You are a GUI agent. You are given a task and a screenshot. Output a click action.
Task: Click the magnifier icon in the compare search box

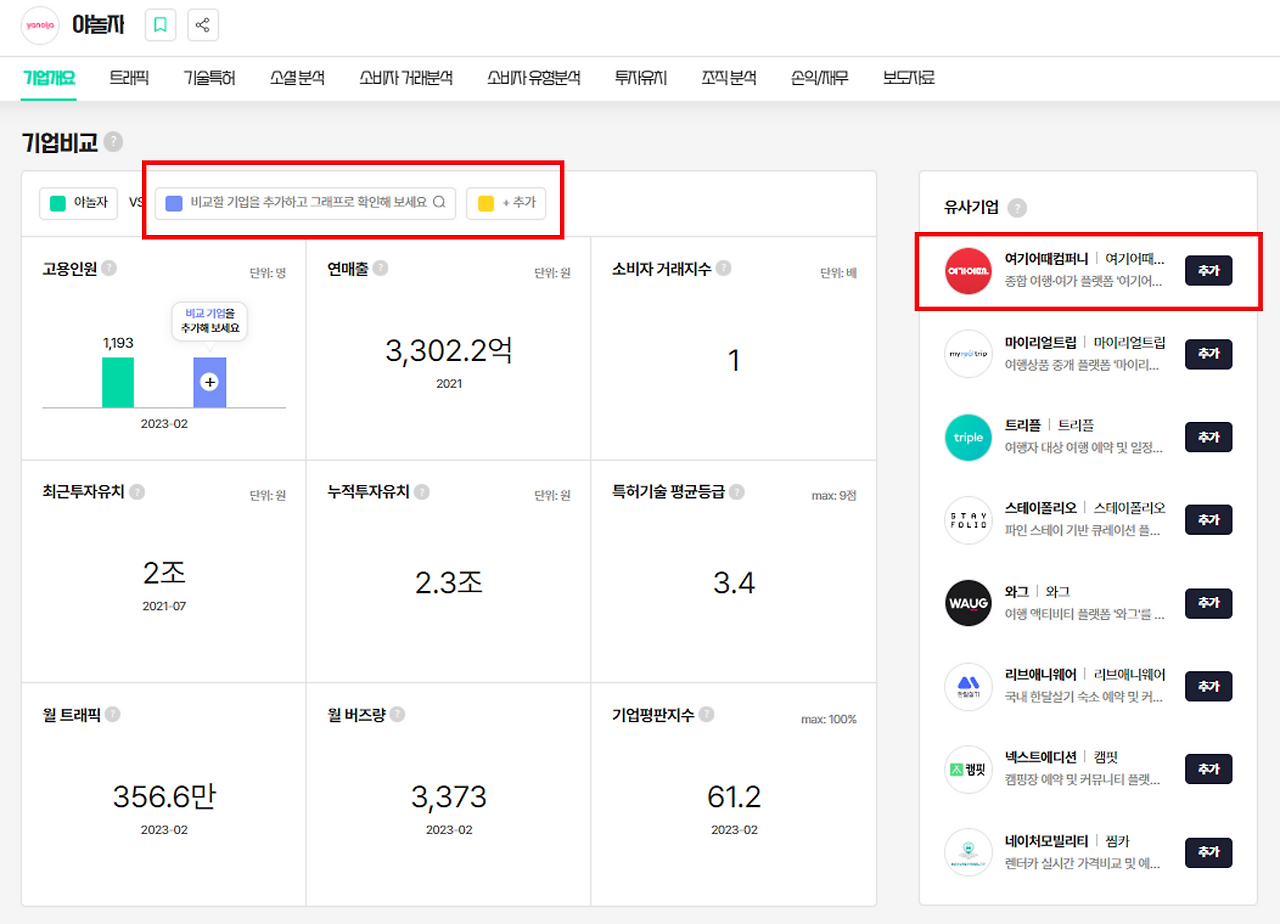click(438, 202)
